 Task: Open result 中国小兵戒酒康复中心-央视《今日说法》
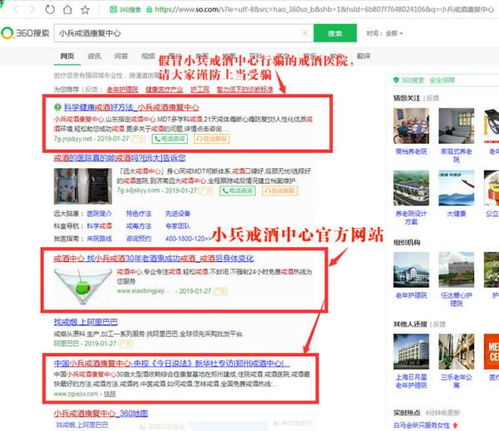172,363
